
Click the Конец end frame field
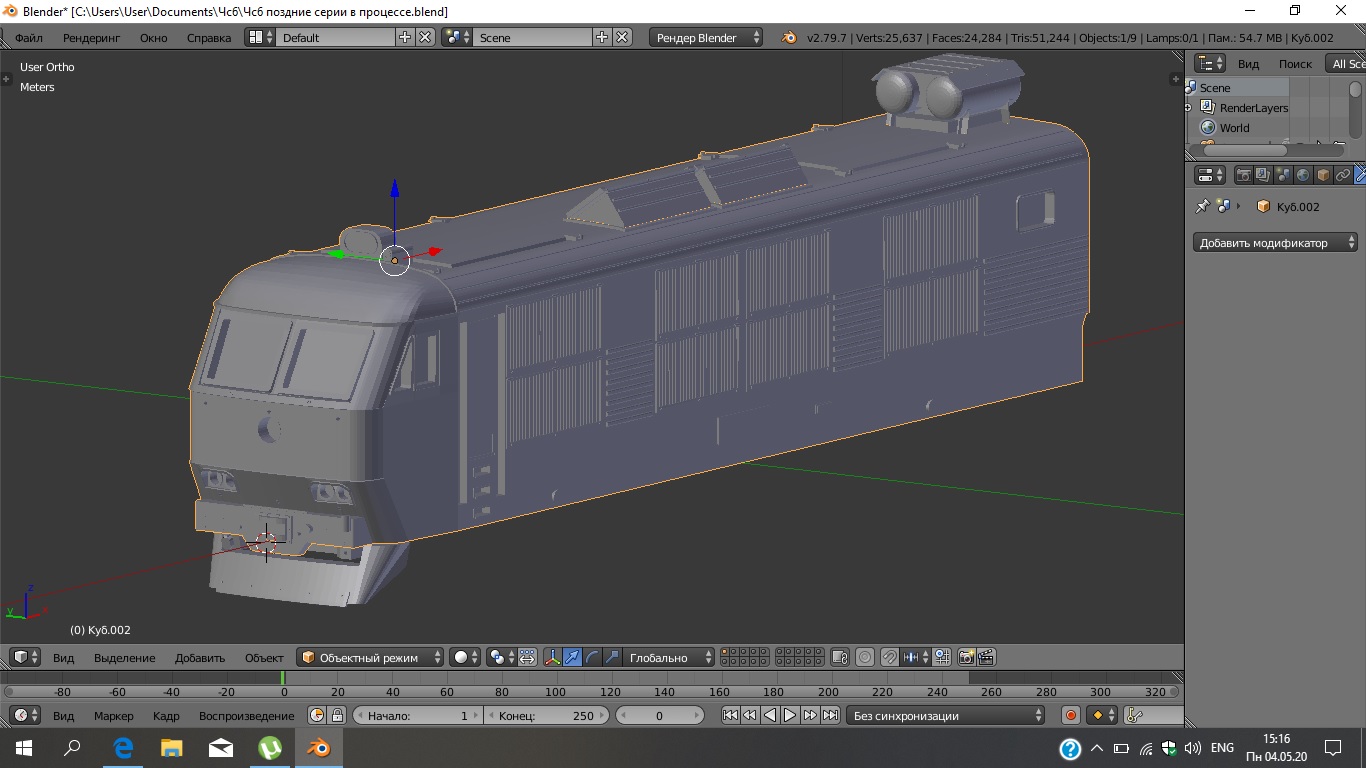tap(547, 715)
